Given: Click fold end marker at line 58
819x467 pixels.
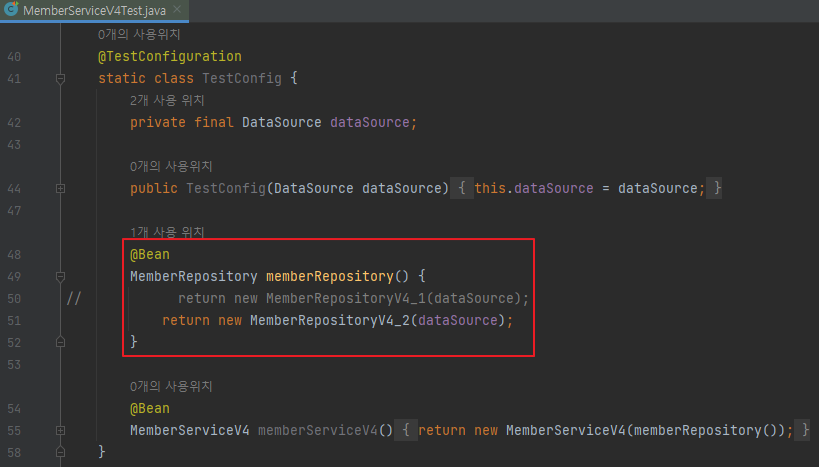Looking at the screenshot, I should click(x=61, y=452).
